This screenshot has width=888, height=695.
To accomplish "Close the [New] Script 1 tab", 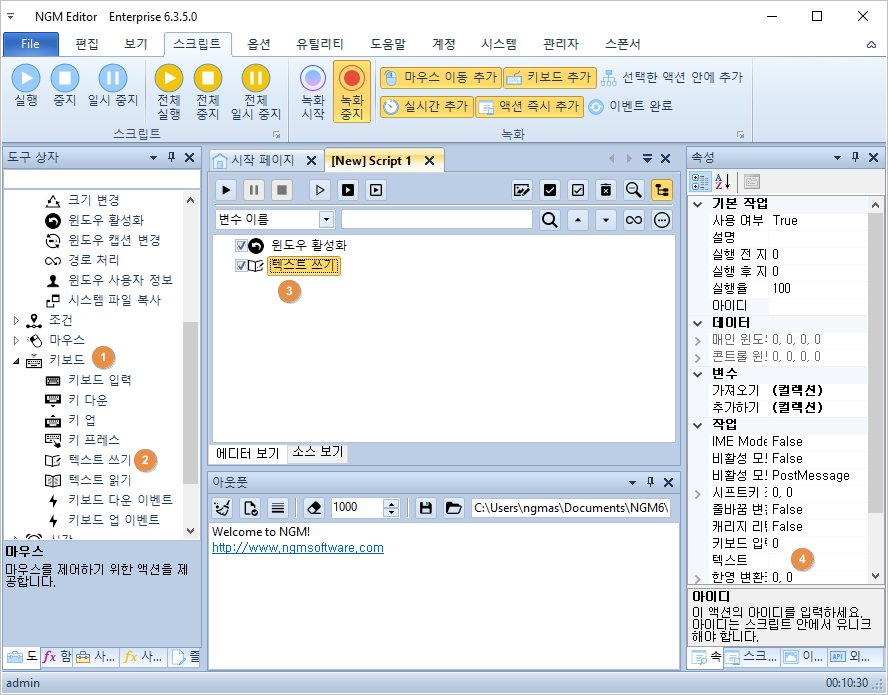I will tap(429, 161).
